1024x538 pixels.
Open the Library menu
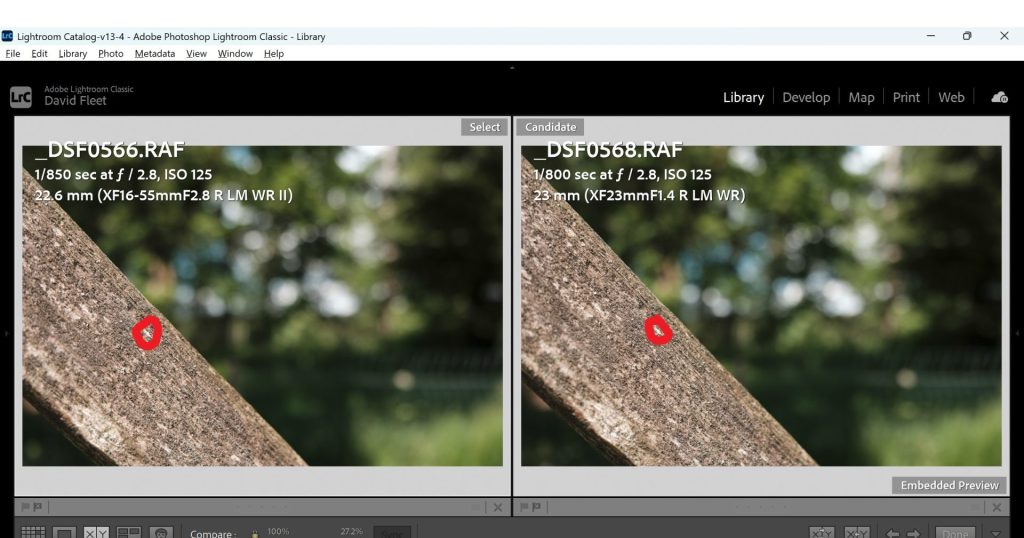click(x=72, y=54)
